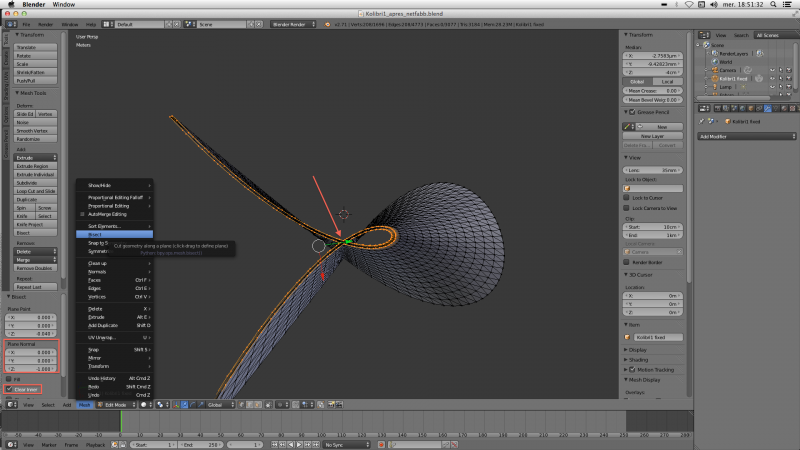This screenshot has width=800, height=450.
Task: Click the screen layout browse icon
Action: pos(106,24)
